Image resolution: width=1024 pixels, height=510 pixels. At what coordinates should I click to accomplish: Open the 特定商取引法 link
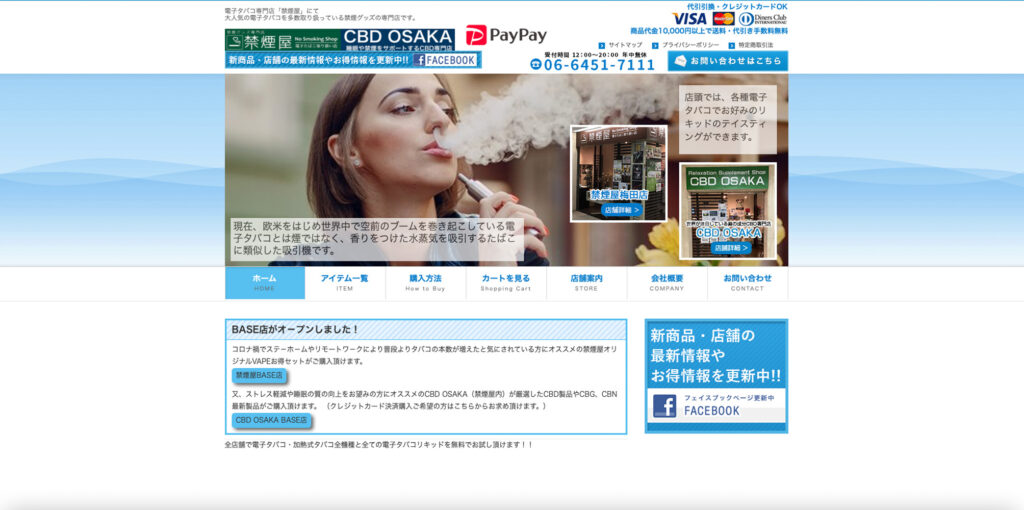coord(755,45)
